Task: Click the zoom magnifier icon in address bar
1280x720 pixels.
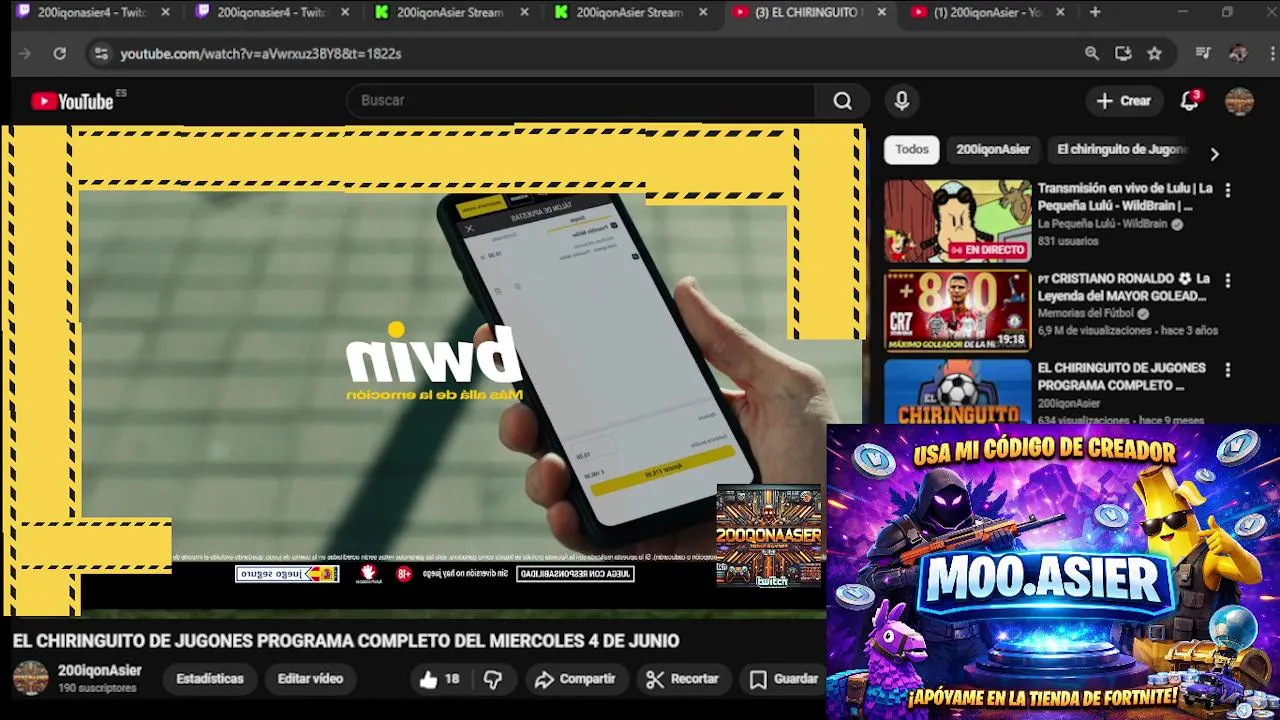Action: (x=1092, y=54)
